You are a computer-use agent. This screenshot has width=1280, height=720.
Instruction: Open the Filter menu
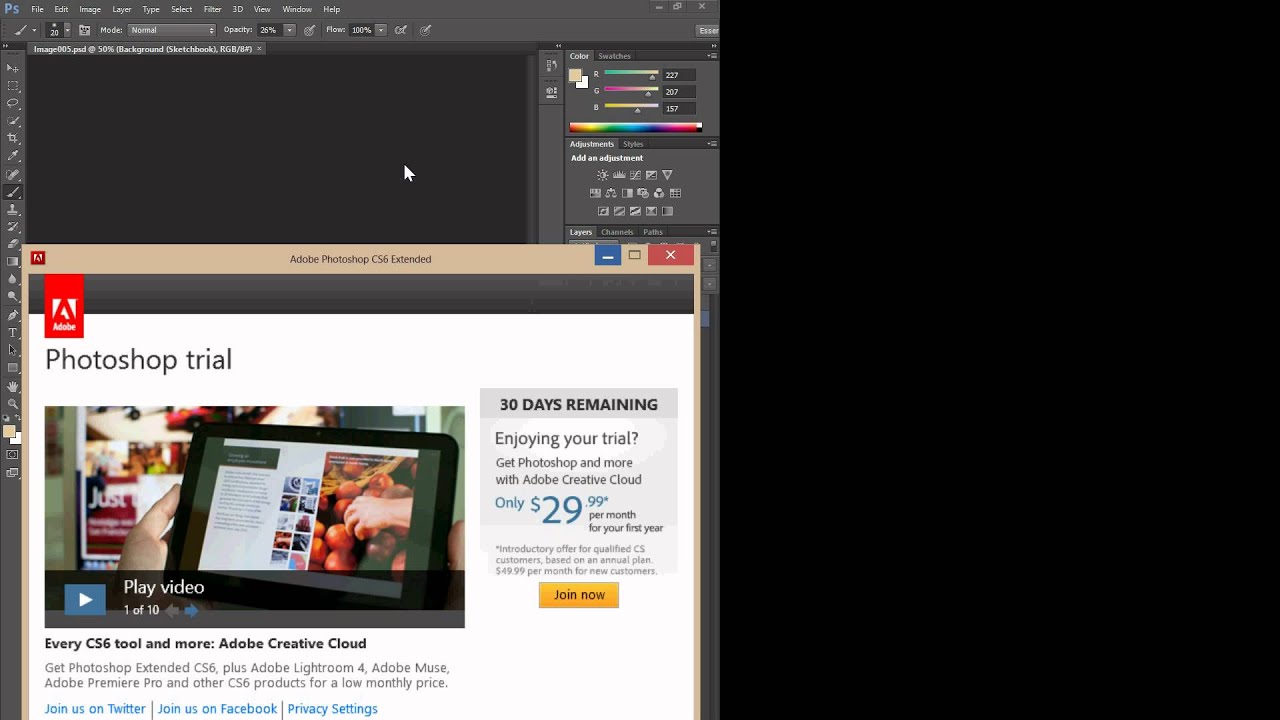pos(212,9)
